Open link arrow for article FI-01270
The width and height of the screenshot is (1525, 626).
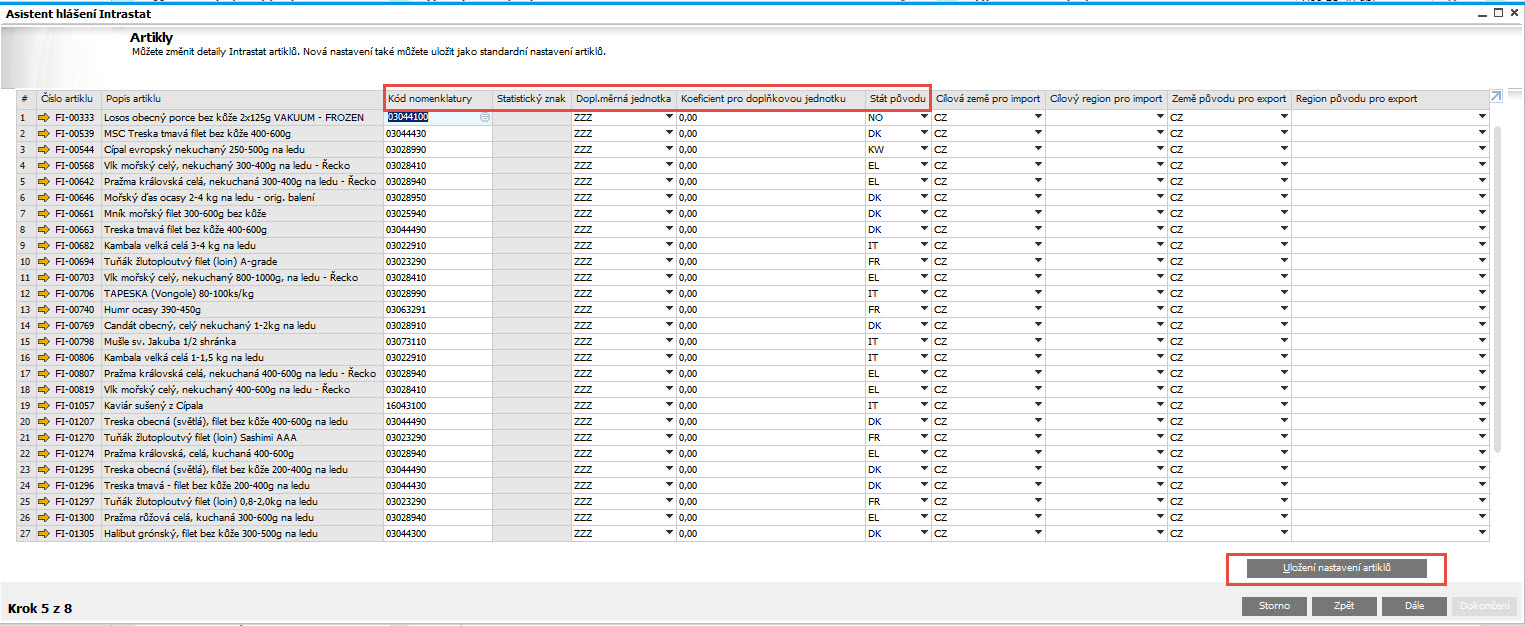[45, 437]
